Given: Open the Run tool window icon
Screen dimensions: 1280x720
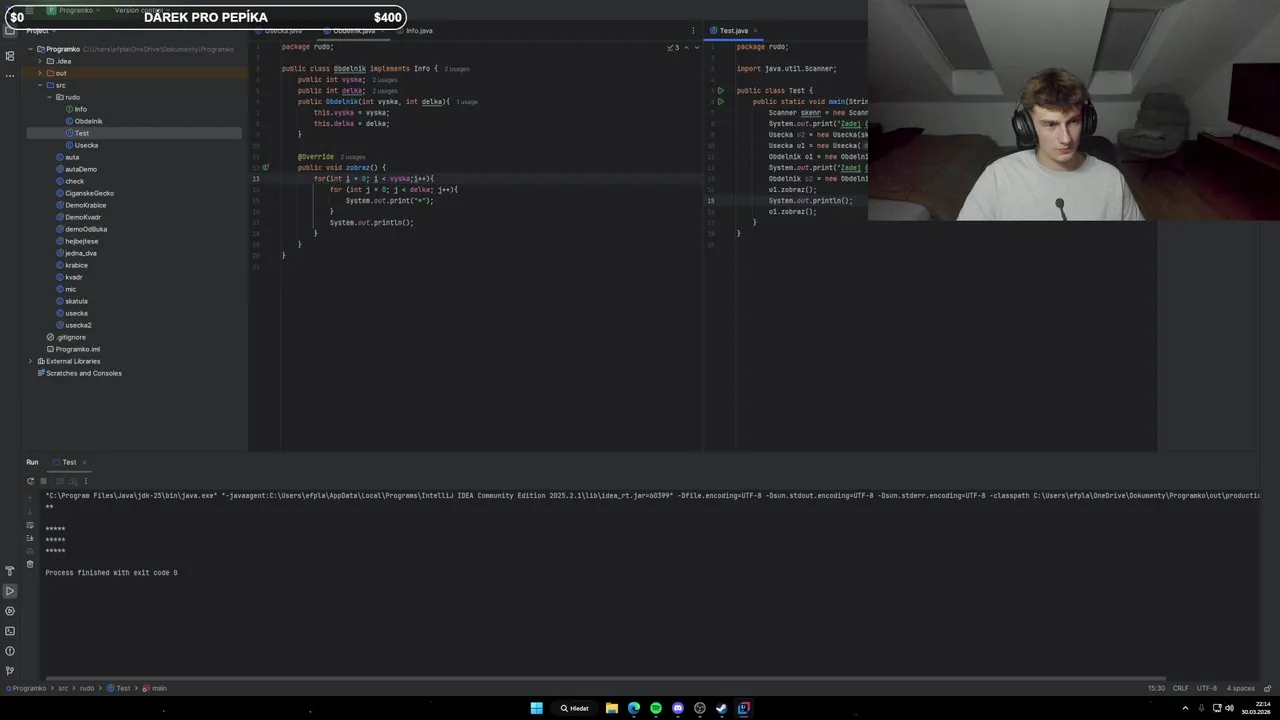Looking at the screenshot, I should pyautogui.click(x=10, y=591).
